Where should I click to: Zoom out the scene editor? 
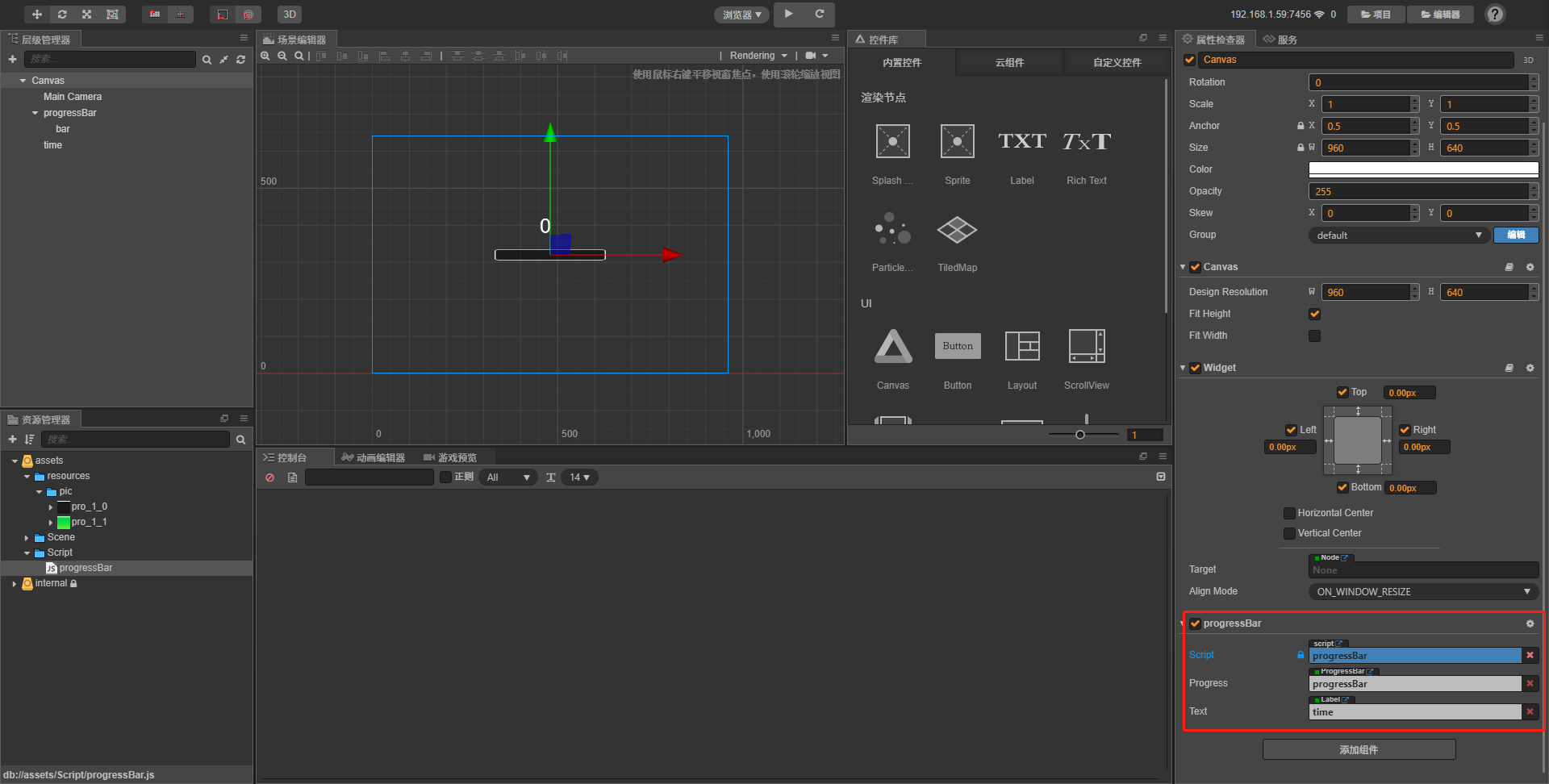pos(282,56)
